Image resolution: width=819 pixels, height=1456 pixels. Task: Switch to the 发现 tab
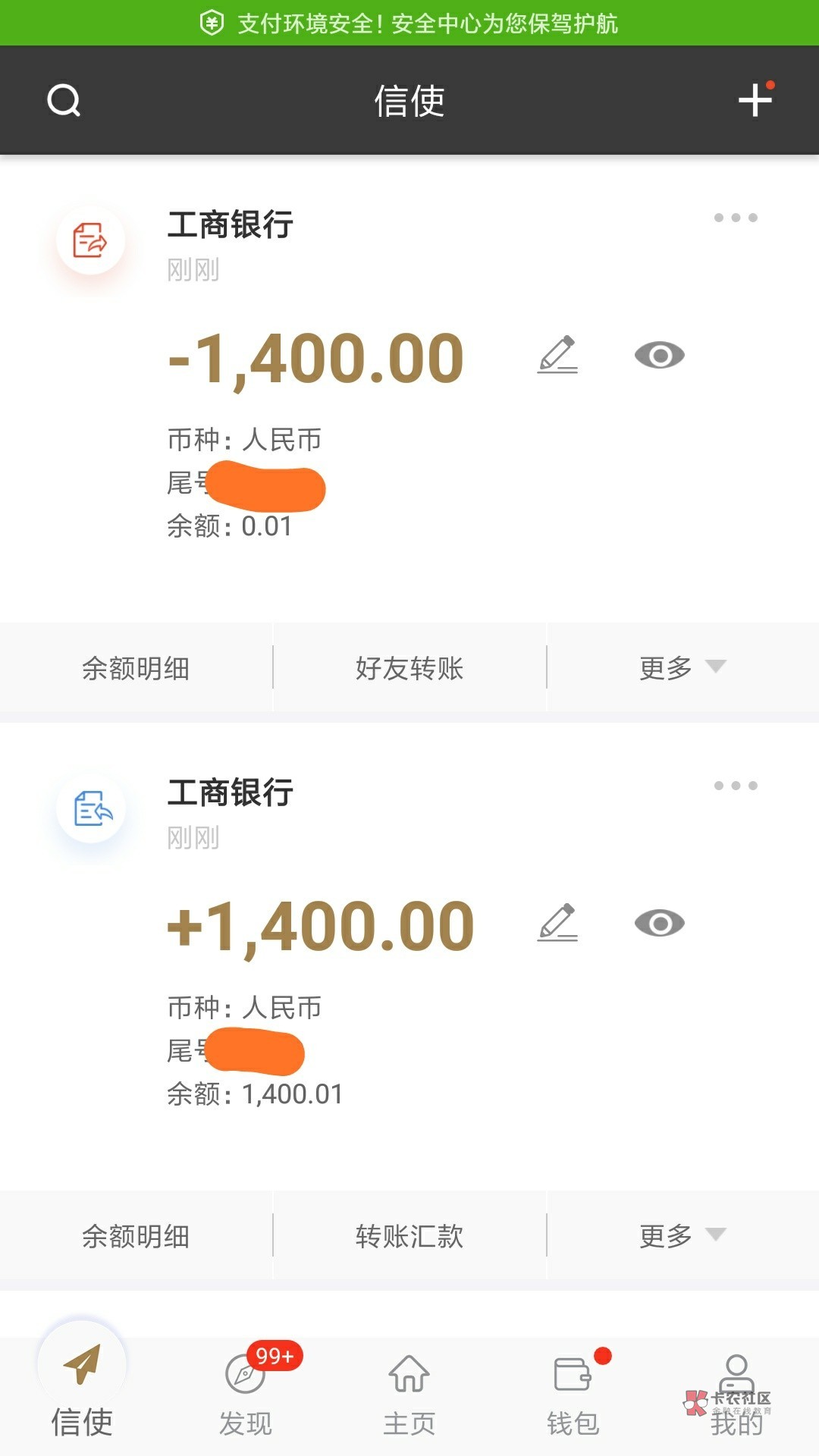[246, 1394]
